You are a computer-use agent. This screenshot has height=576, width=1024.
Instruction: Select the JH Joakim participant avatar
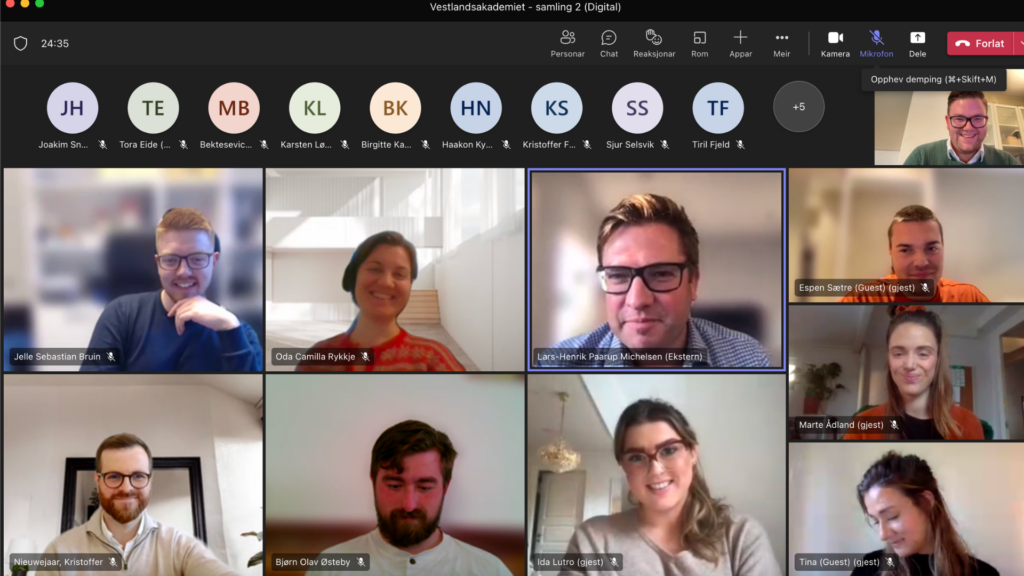point(72,108)
